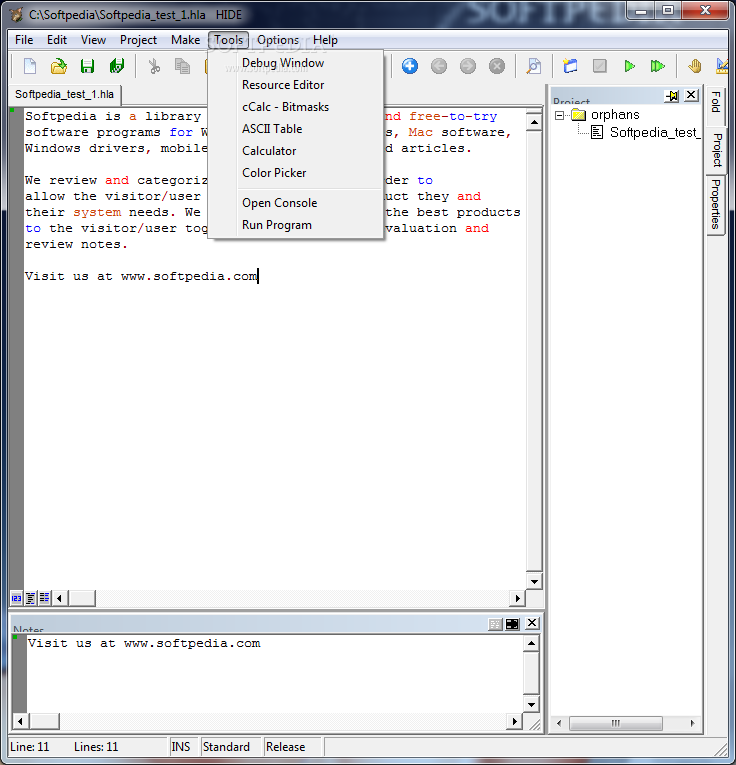The height and width of the screenshot is (765, 736).
Task: Switch to Softpedia_test_1.hla editor tab
Action: (65, 94)
